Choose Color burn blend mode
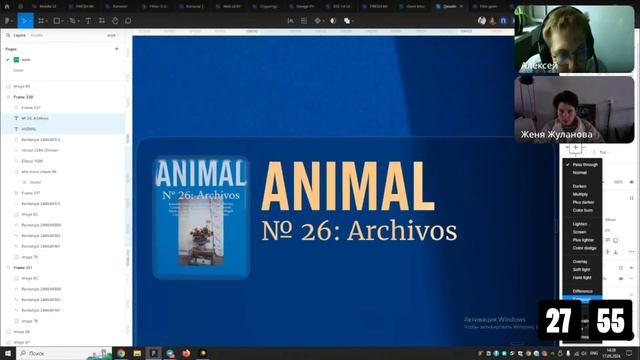Image resolution: width=640 pixels, height=360 pixels. click(x=582, y=210)
